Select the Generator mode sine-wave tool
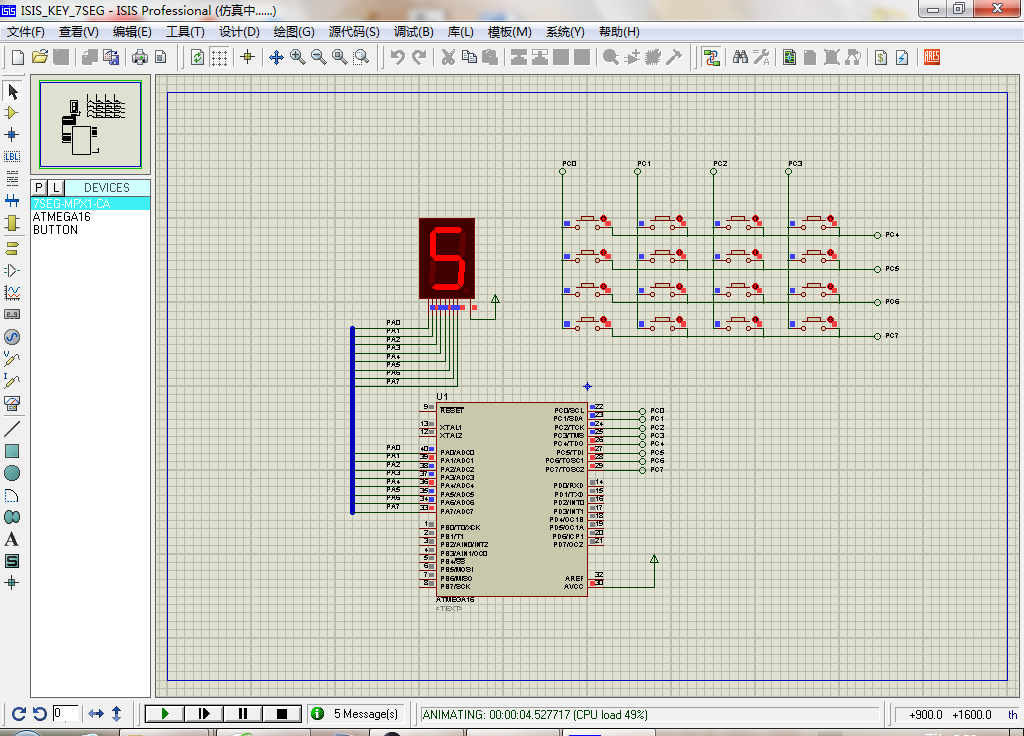Screen dimensions: 1024x736 (x=12, y=337)
